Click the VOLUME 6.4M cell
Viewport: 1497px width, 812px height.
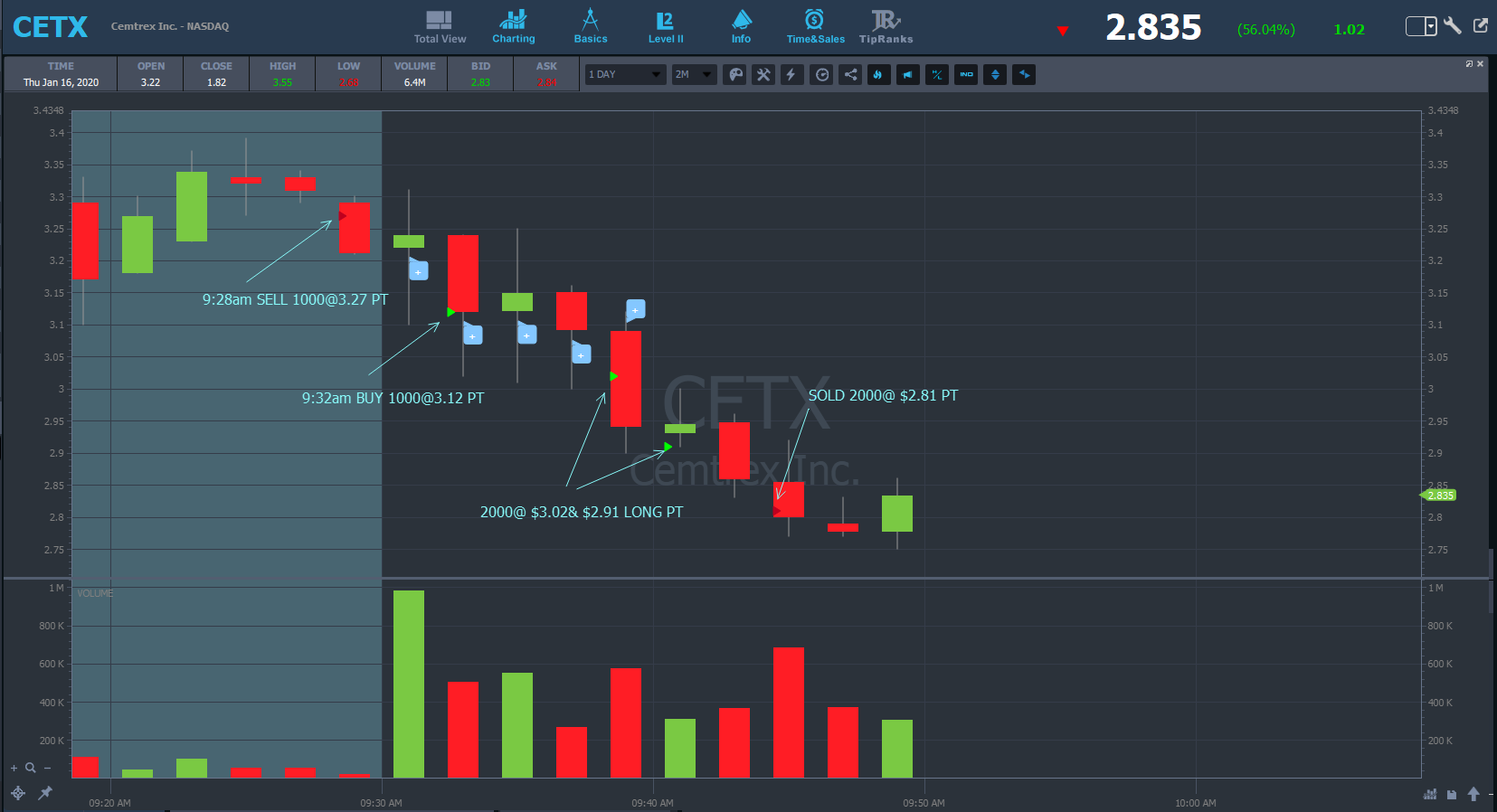coord(415,74)
